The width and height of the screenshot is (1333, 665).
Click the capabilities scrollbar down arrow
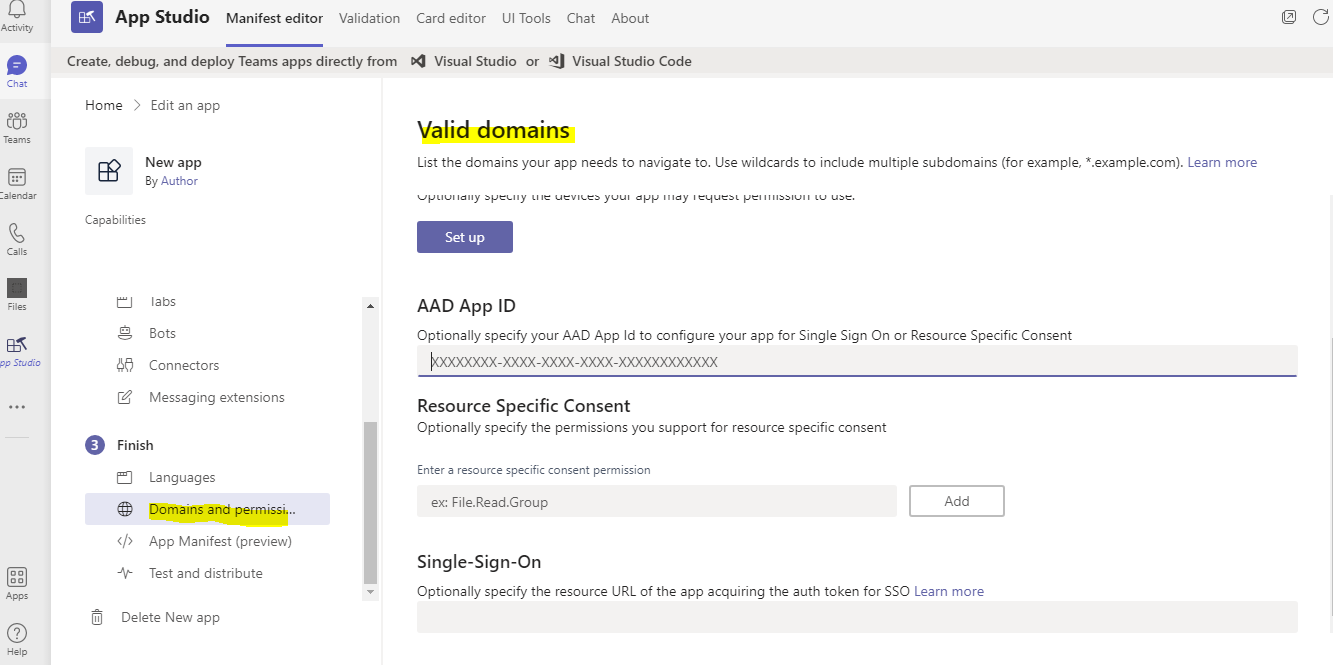pos(370,592)
